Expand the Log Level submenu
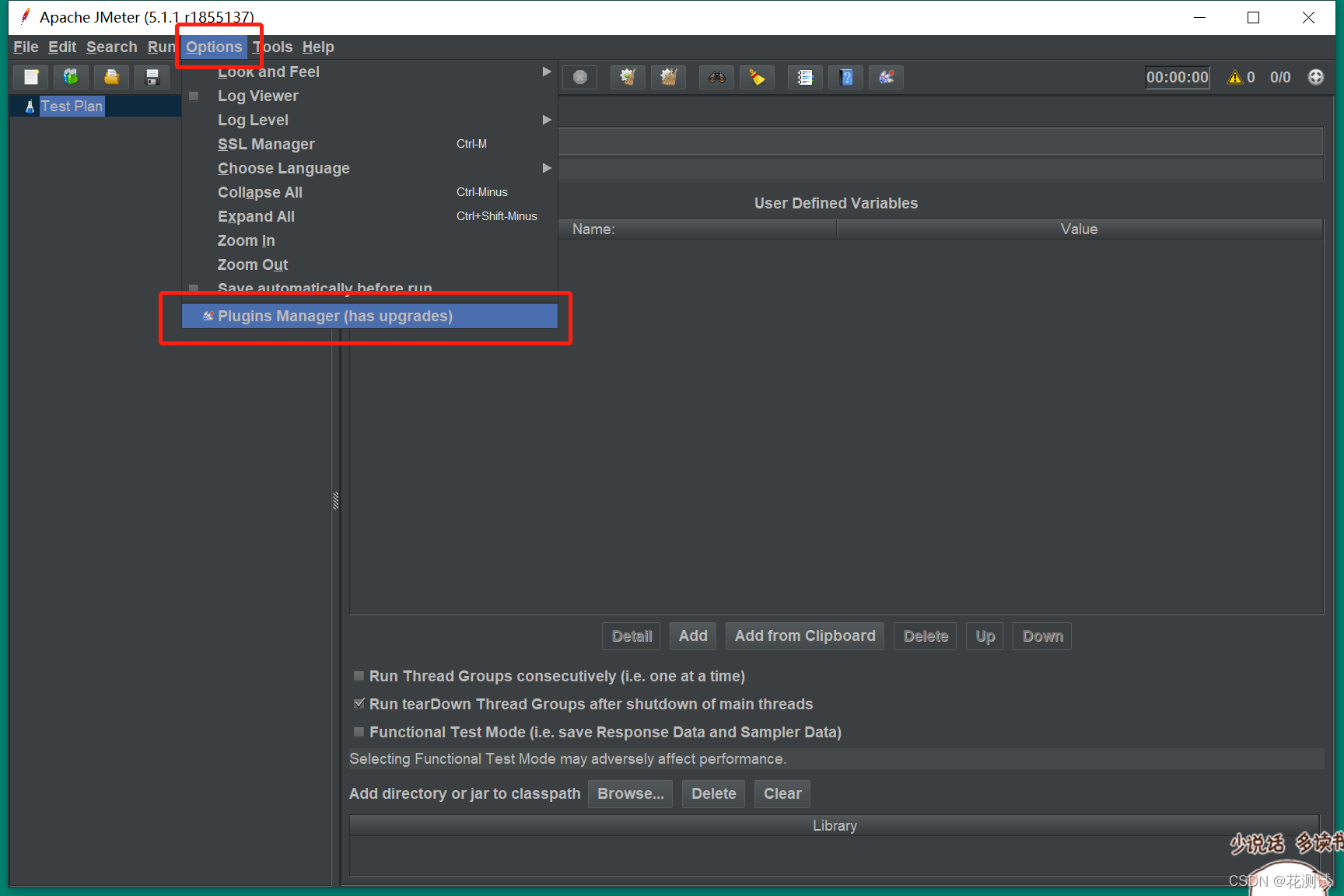Viewport: 1344px width, 896px height. [370, 120]
